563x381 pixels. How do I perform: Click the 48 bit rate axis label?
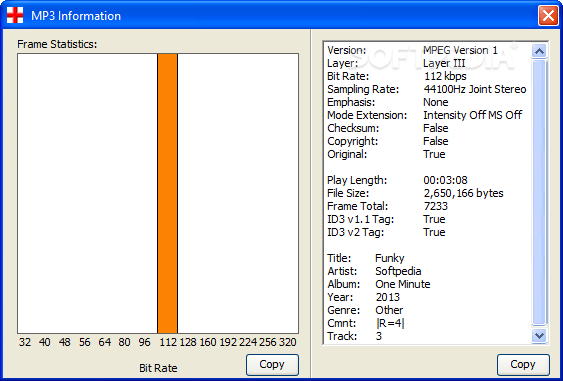(65, 342)
